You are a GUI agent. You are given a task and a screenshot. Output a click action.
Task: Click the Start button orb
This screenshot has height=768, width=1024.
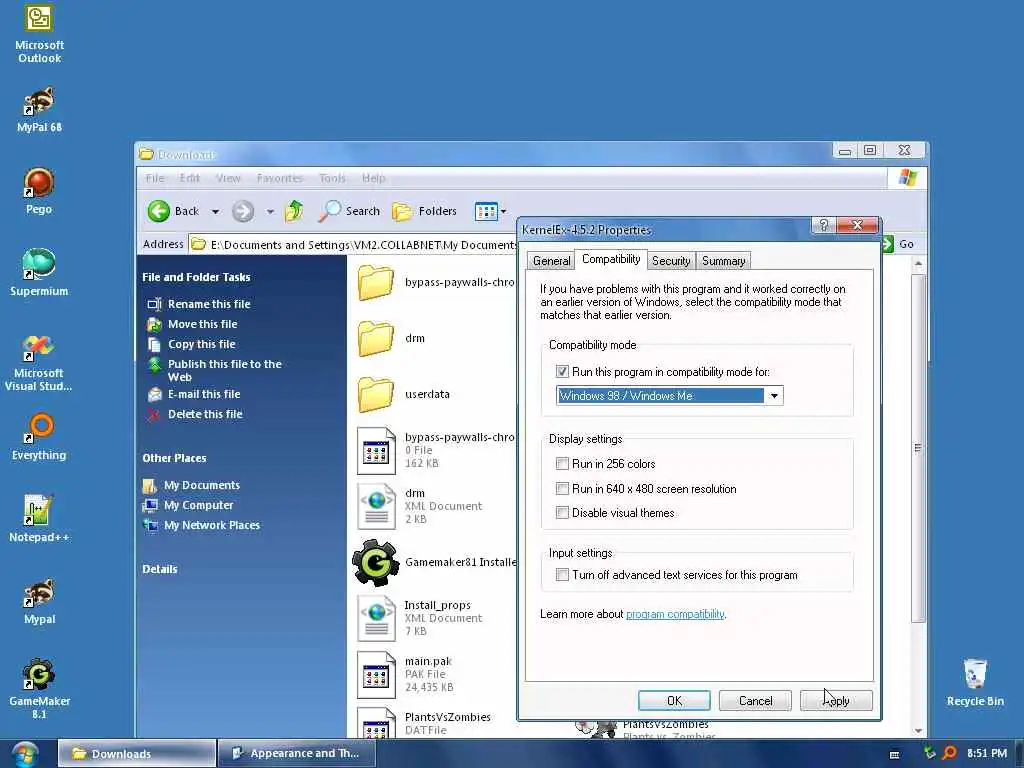pyautogui.click(x=25, y=754)
